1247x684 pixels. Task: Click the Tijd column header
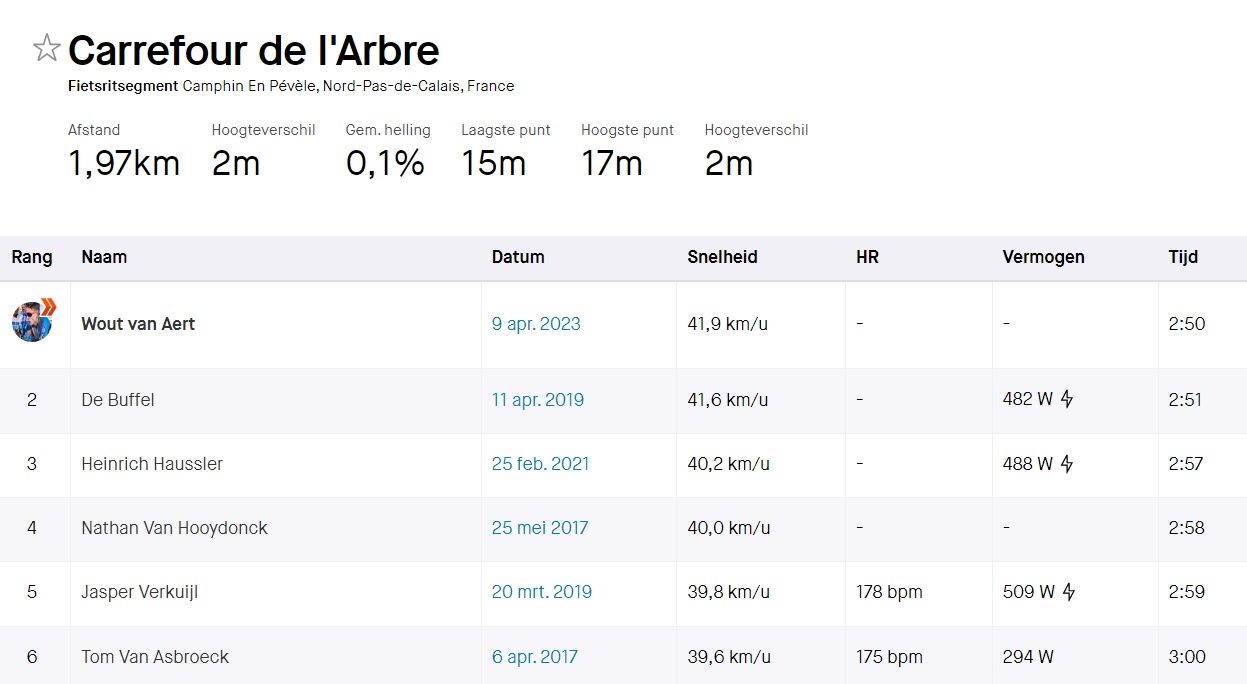tap(1183, 257)
